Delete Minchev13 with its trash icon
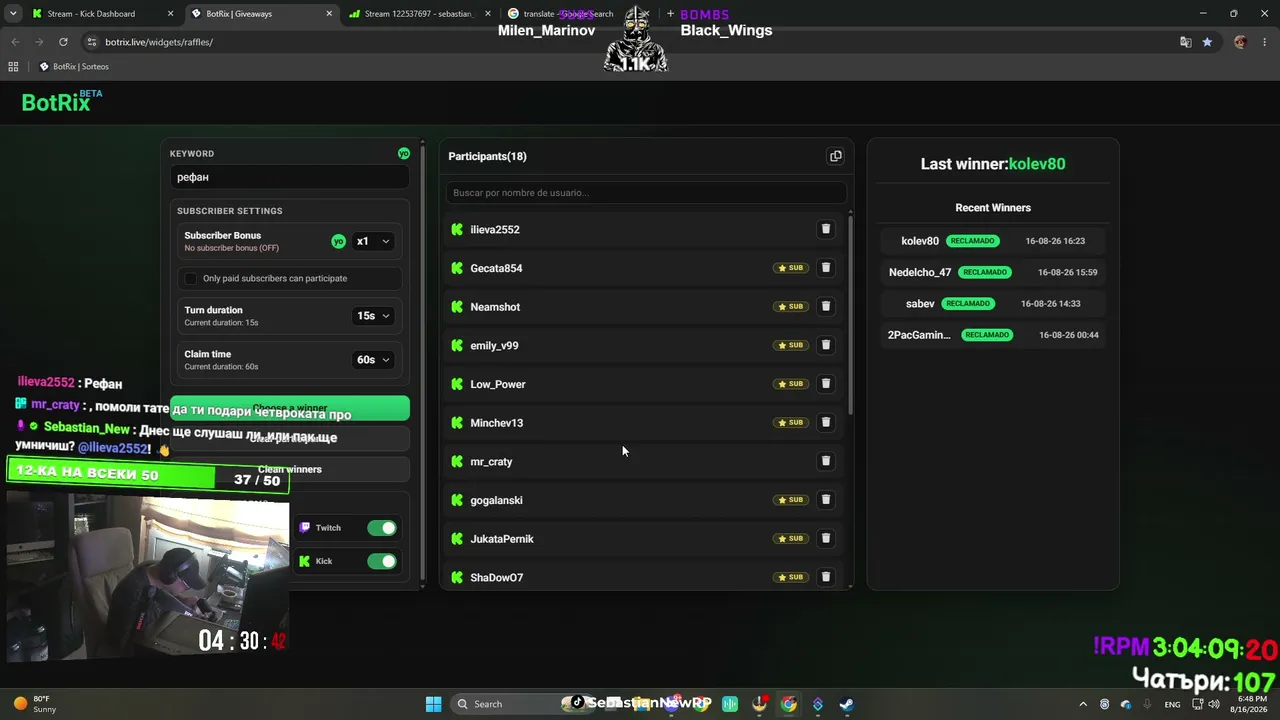 (x=826, y=422)
